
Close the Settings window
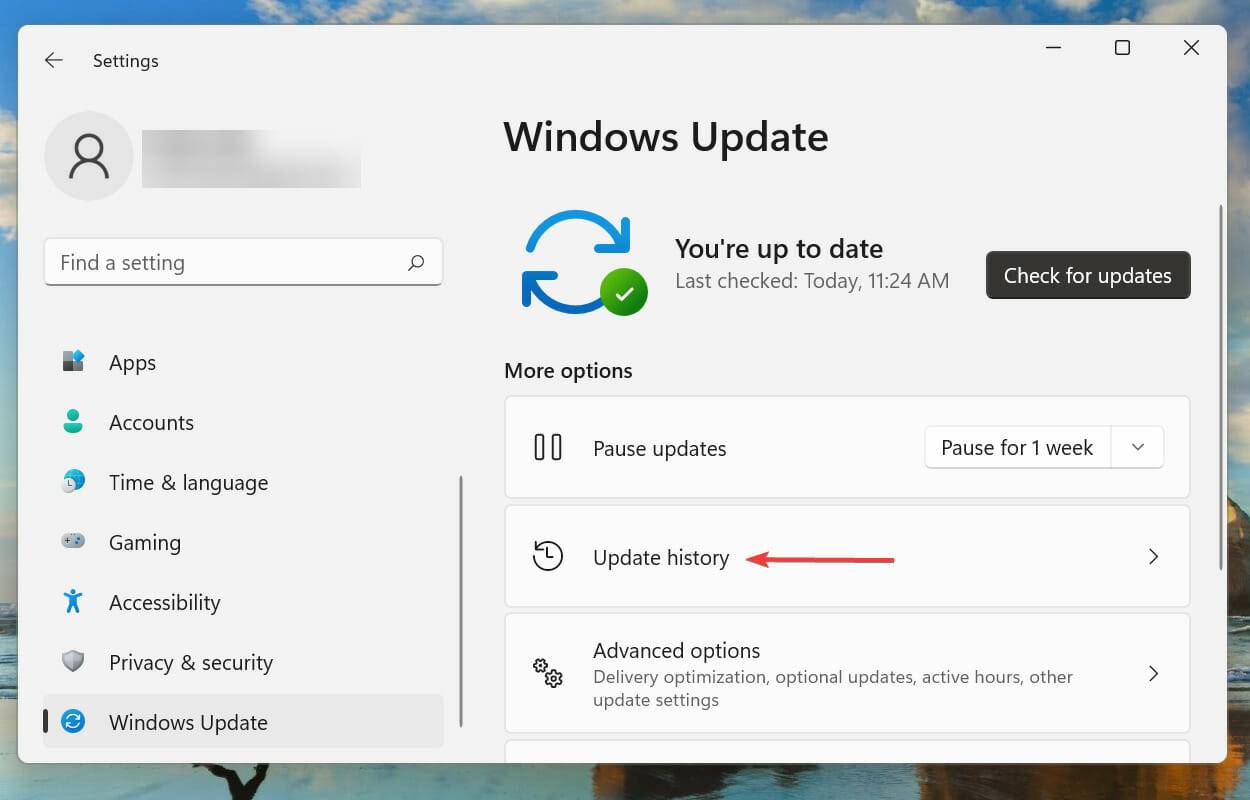pos(1191,48)
